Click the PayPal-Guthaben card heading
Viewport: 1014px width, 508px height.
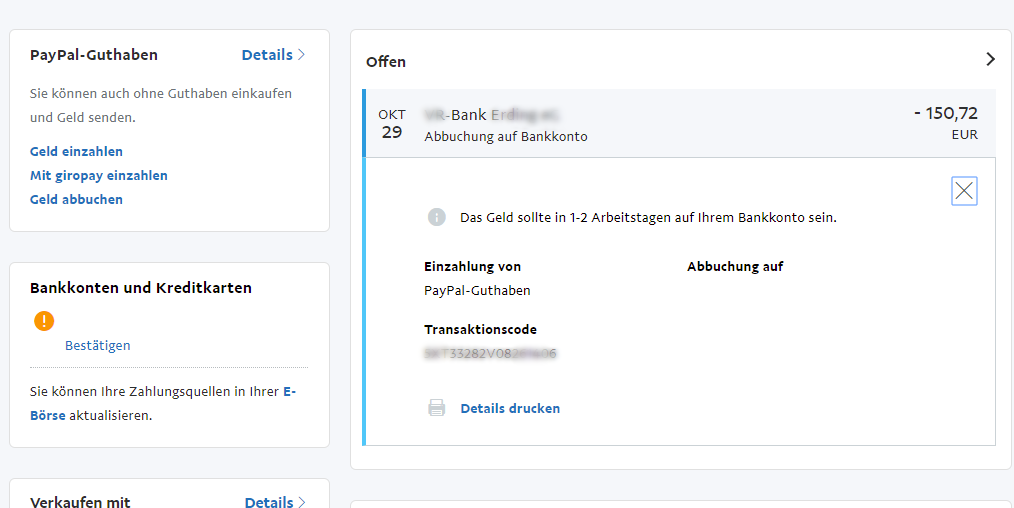(94, 55)
